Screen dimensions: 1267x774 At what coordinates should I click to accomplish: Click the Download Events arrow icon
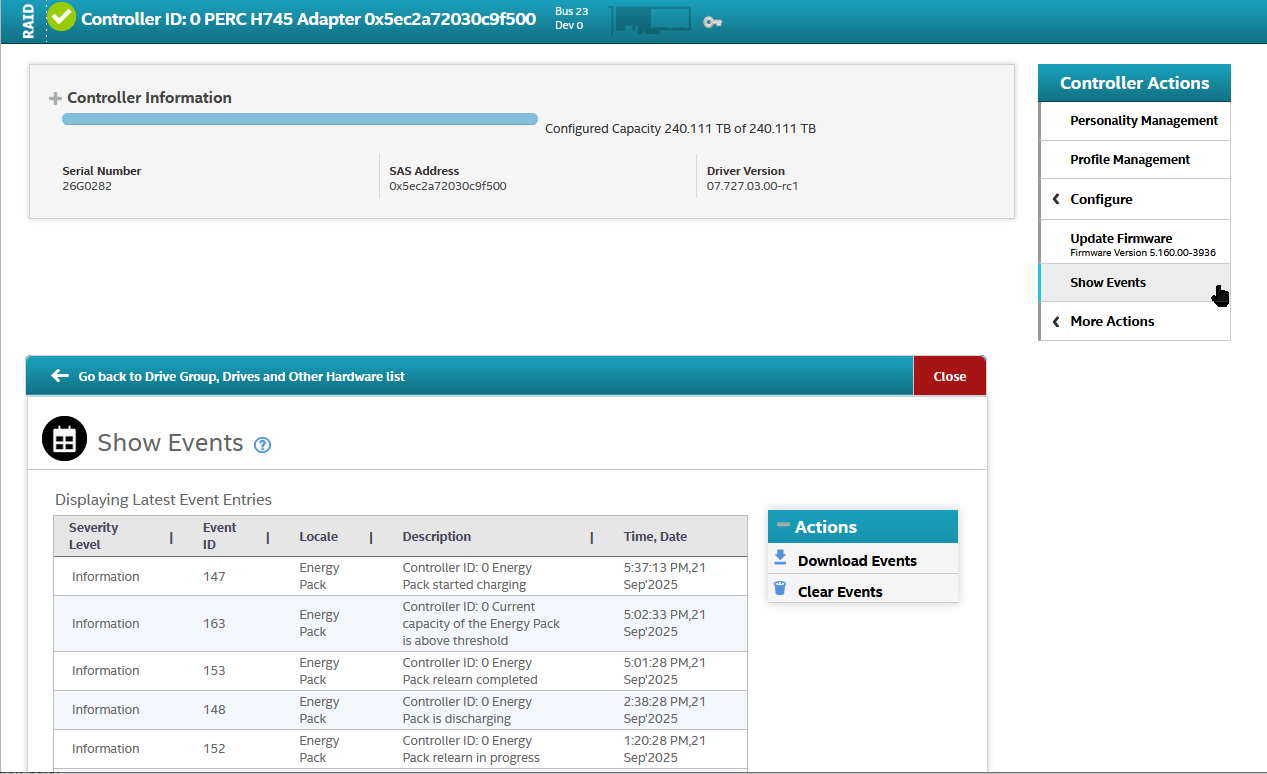(x=780, y=559)
